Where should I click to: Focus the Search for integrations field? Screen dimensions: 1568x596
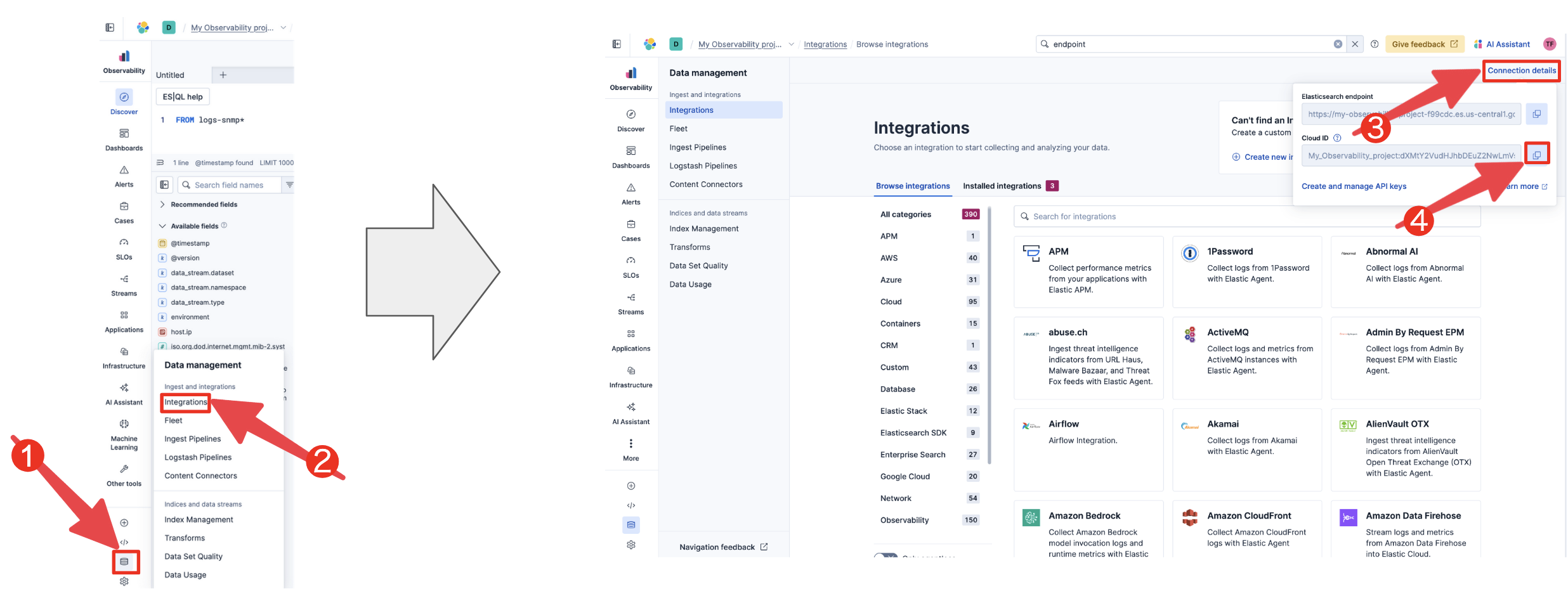pyautogui.click(x=1246, y=216)
